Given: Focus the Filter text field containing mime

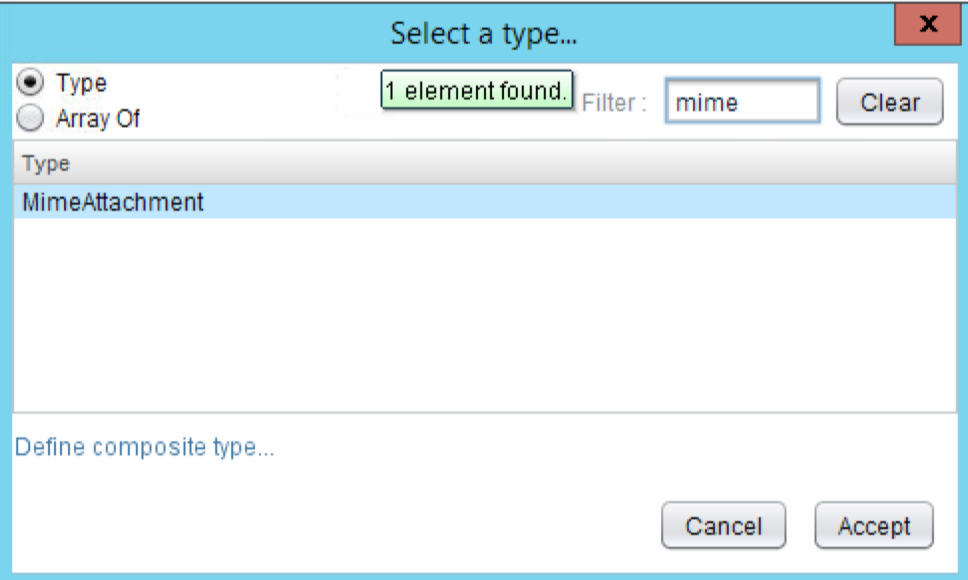Looking at the screenshot, I should [743, 101].
